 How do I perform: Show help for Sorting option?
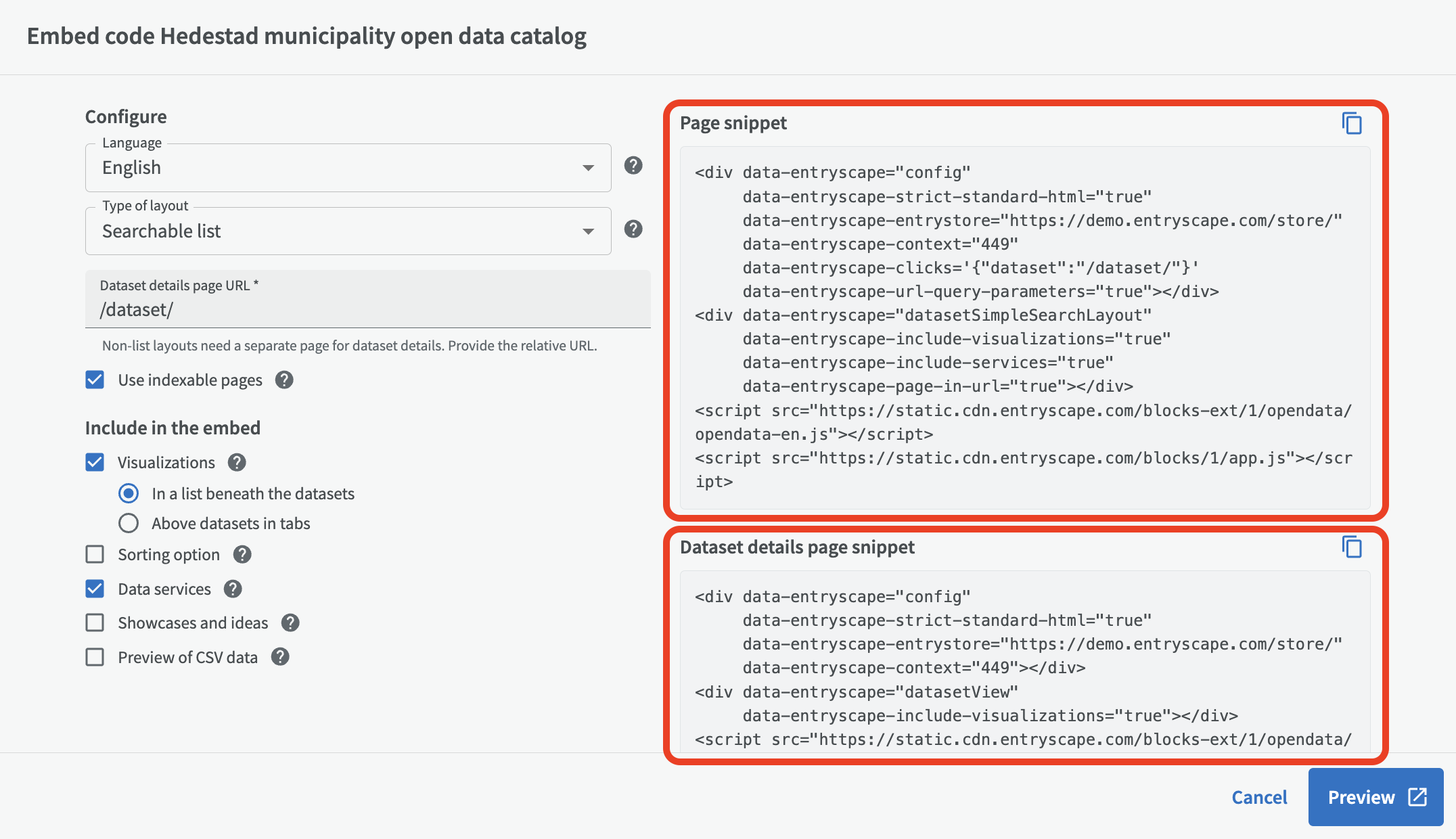(x=242, y=555)
